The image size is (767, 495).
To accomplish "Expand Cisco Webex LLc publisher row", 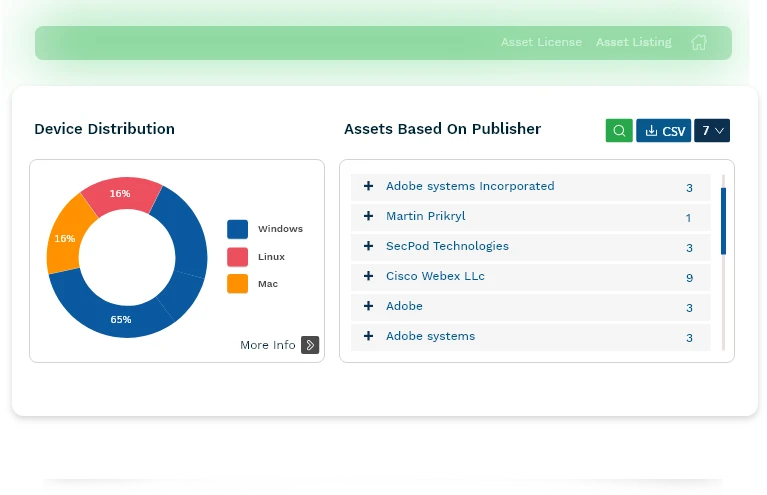I will [x=368, y=276].
